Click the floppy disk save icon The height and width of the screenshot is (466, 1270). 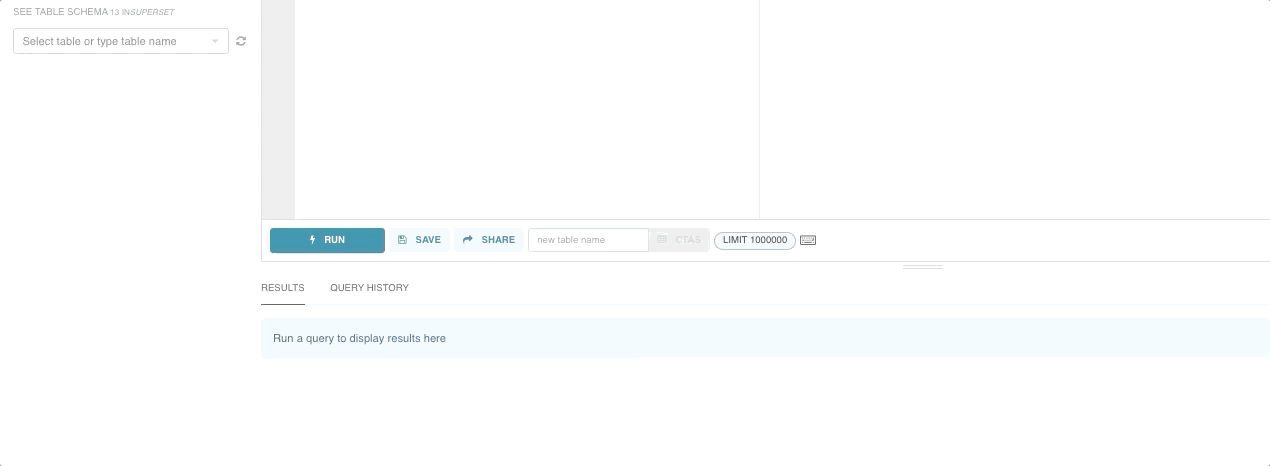point(402,240)
